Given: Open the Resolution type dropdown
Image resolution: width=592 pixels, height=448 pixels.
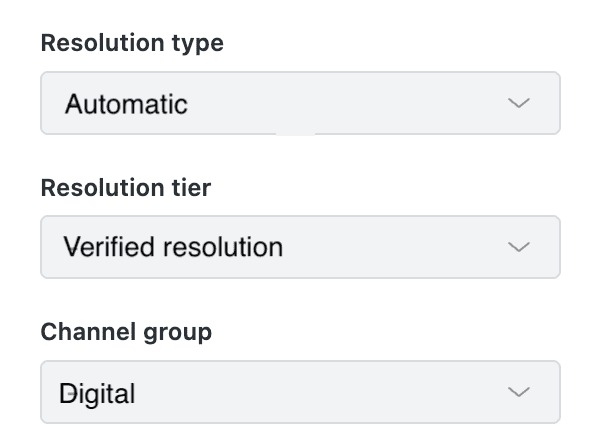Looking at the screenshot, I should (x=300, y=103).
